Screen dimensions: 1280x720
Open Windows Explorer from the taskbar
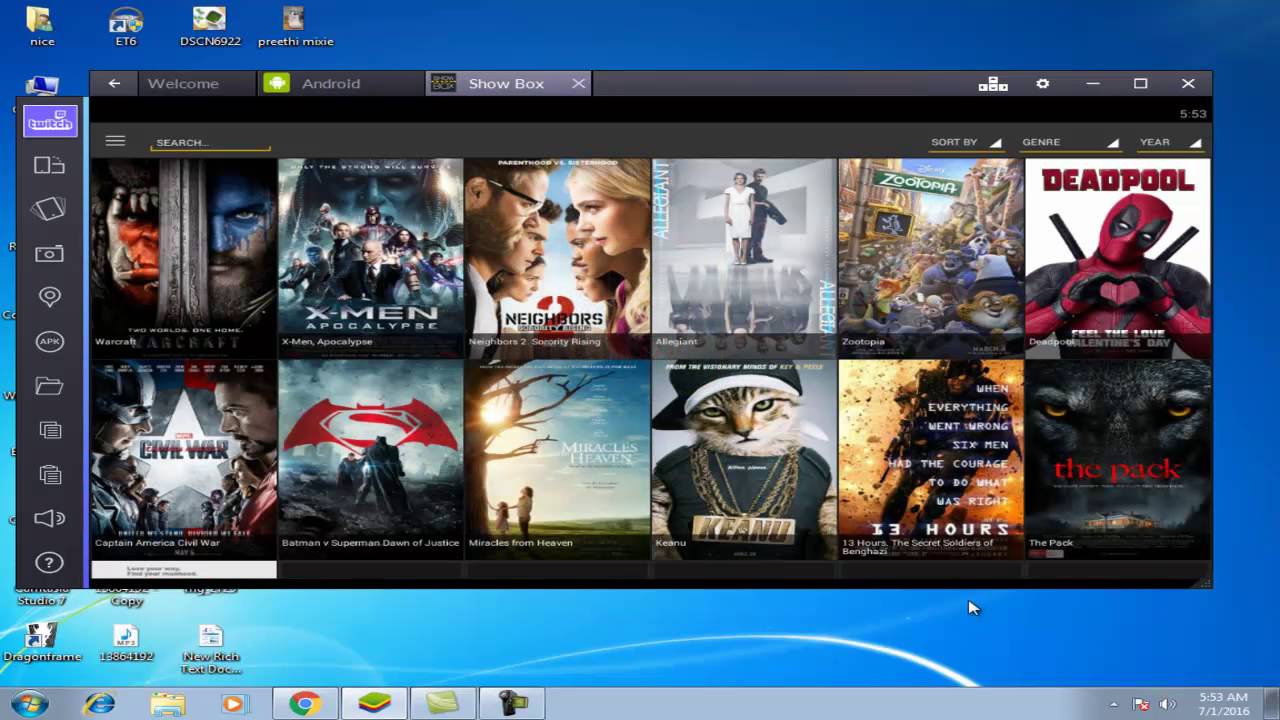[x=168, y=704]
